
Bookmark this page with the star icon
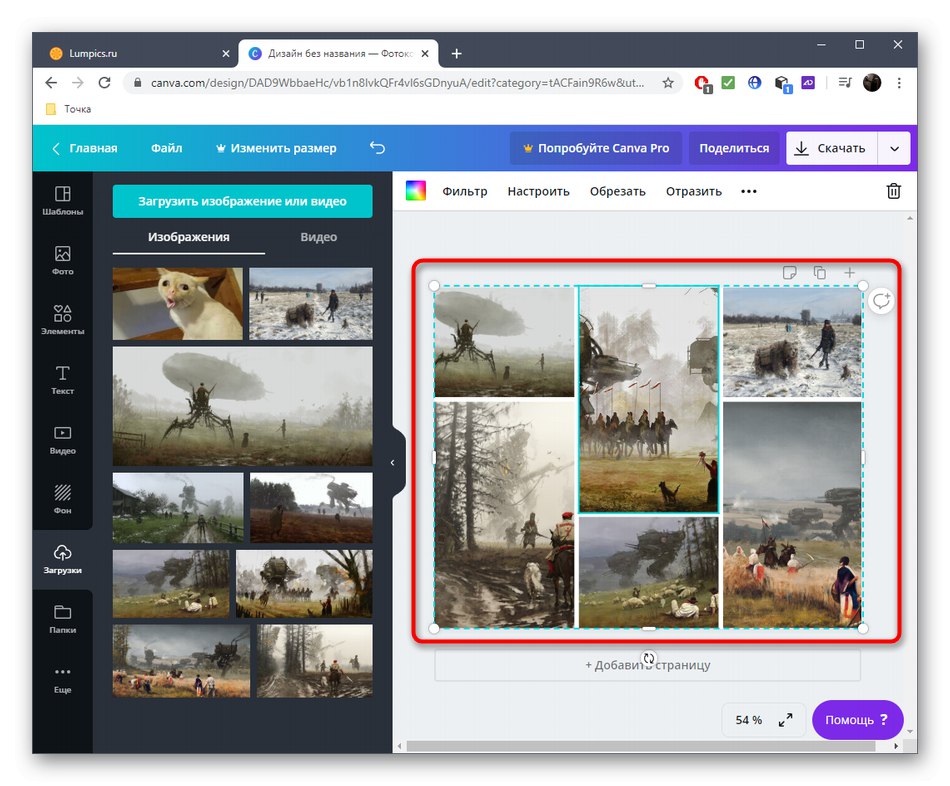(668, 82)
